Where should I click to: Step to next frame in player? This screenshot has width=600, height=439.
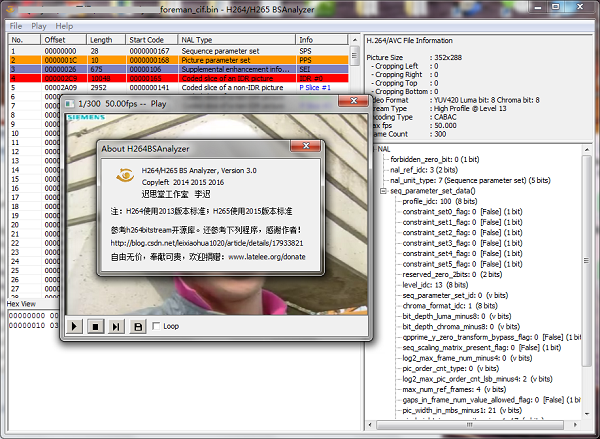(x=116, y=326)
